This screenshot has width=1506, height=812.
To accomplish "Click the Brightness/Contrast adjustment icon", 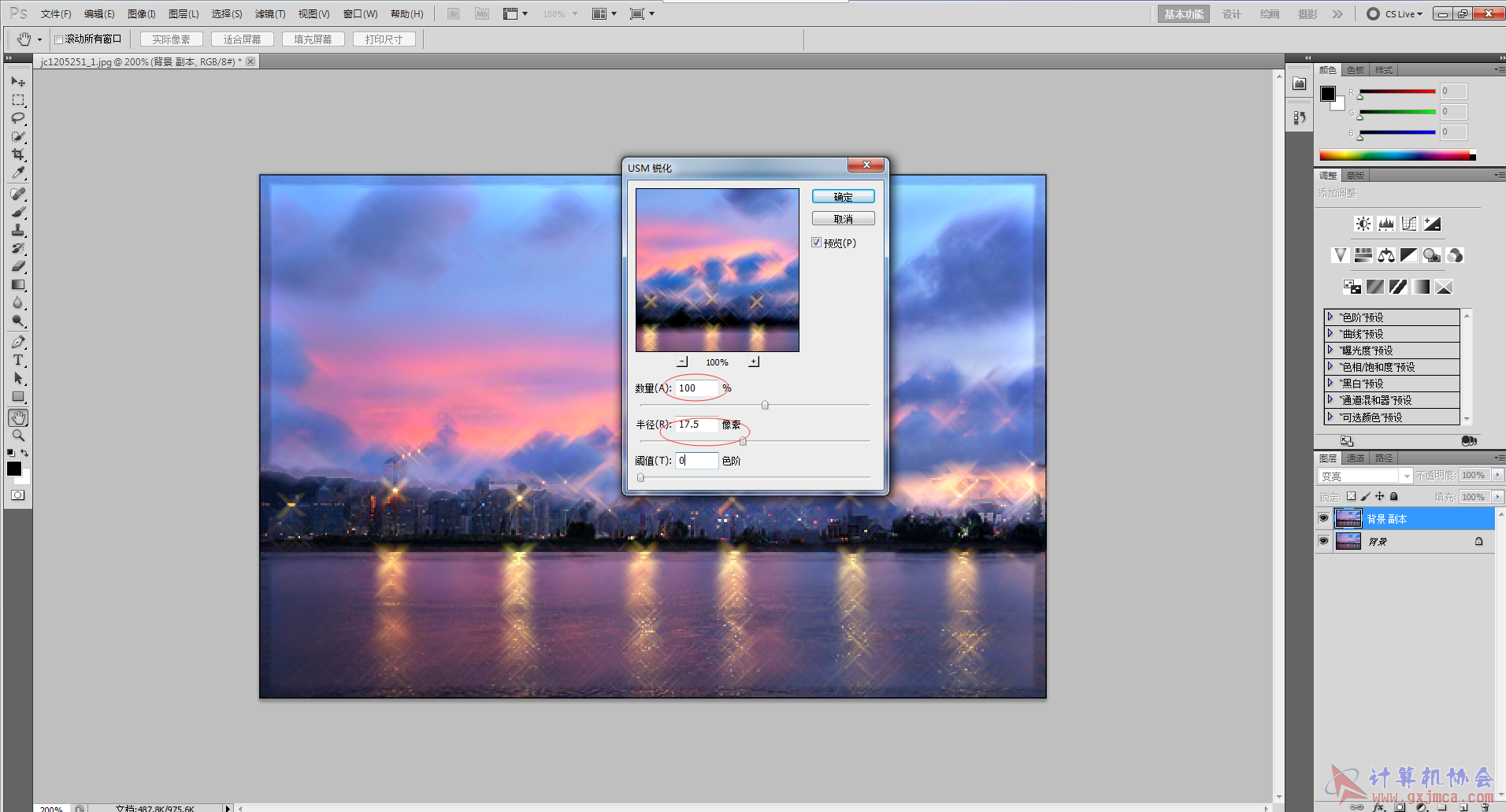I will [1363, 224].
